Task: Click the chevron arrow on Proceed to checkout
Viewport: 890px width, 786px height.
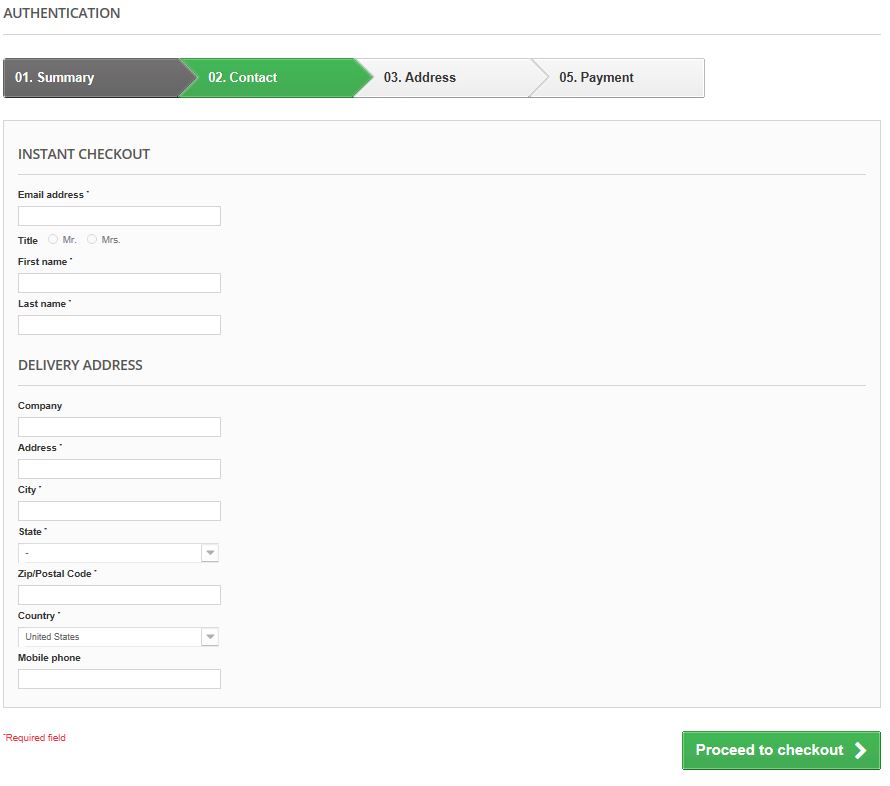Action: coord(860,750)
